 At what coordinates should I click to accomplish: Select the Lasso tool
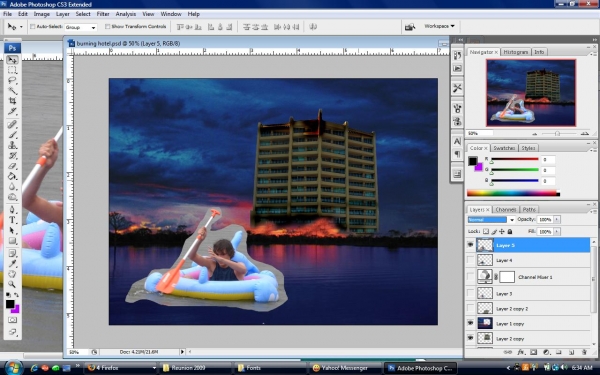coord(12,80)
